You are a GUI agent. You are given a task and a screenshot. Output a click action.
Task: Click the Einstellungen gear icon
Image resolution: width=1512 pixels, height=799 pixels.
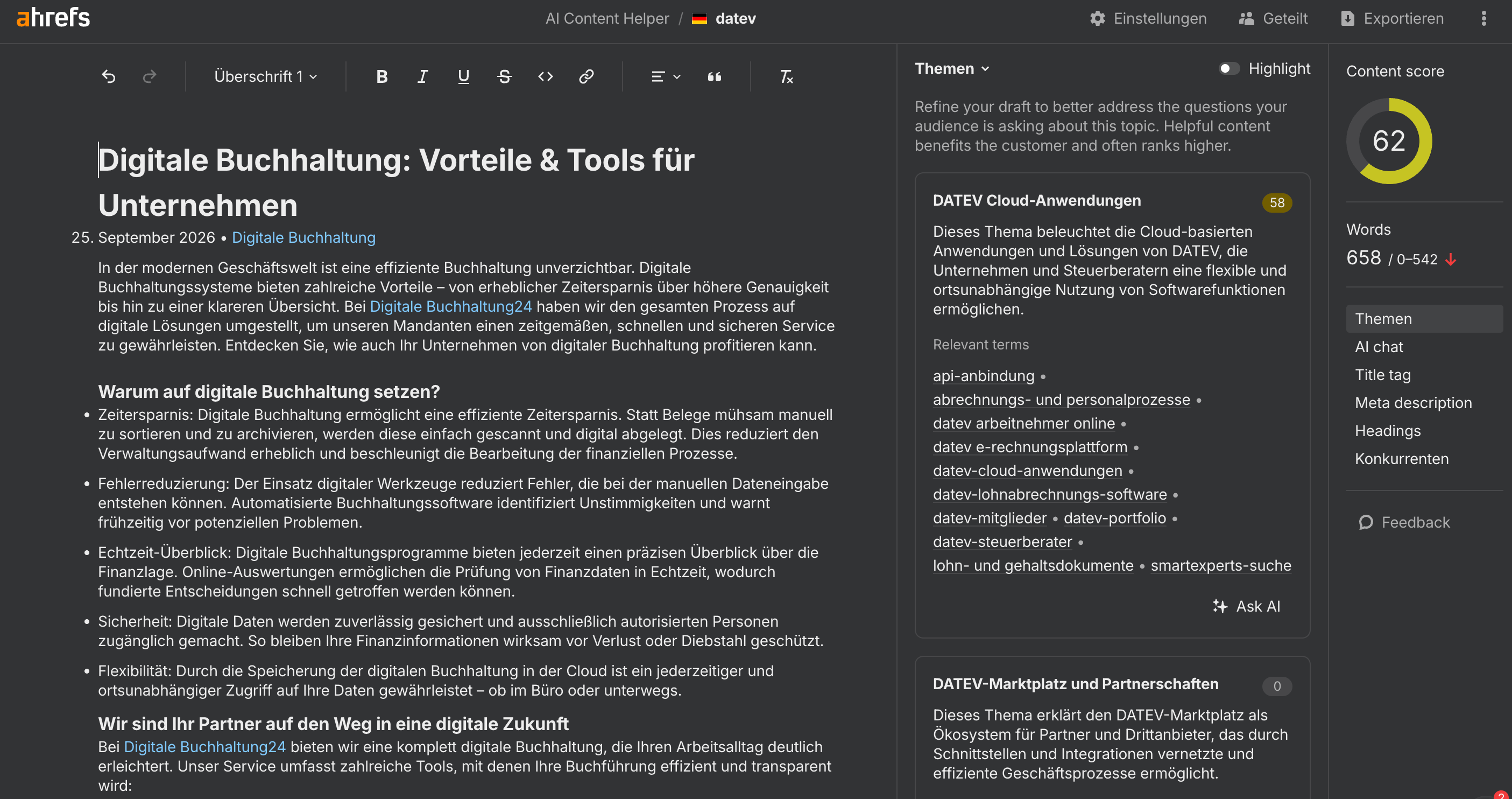(1097, 18)
